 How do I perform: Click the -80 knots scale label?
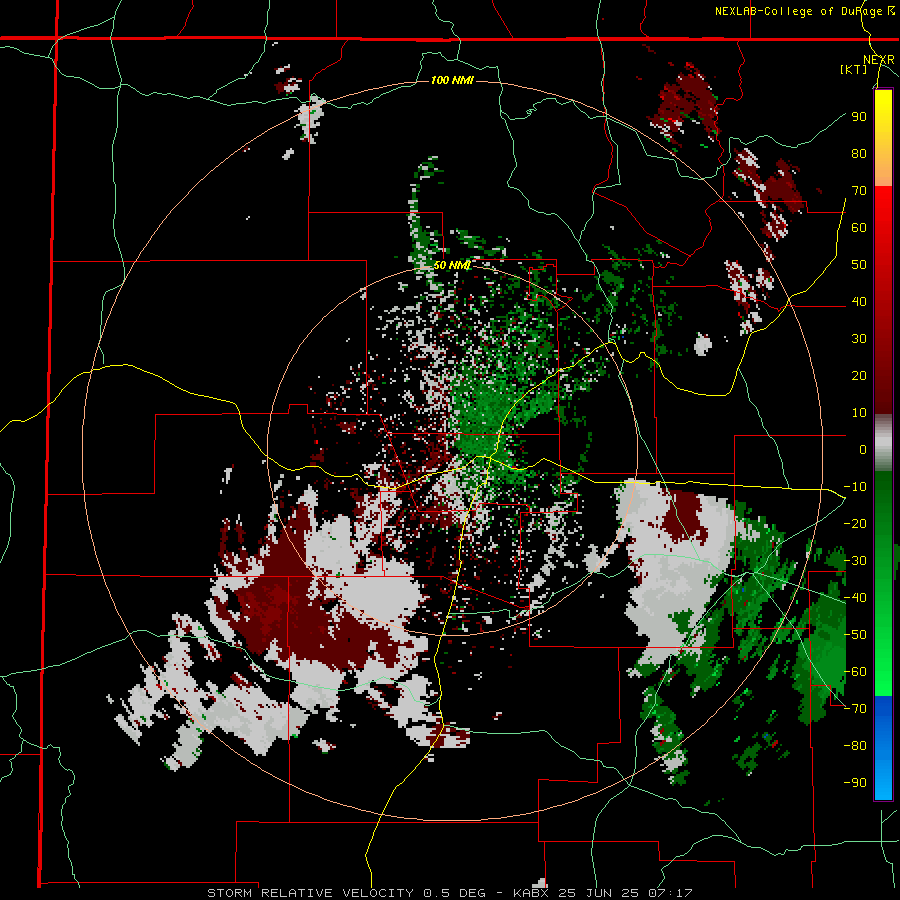(855, 746)
